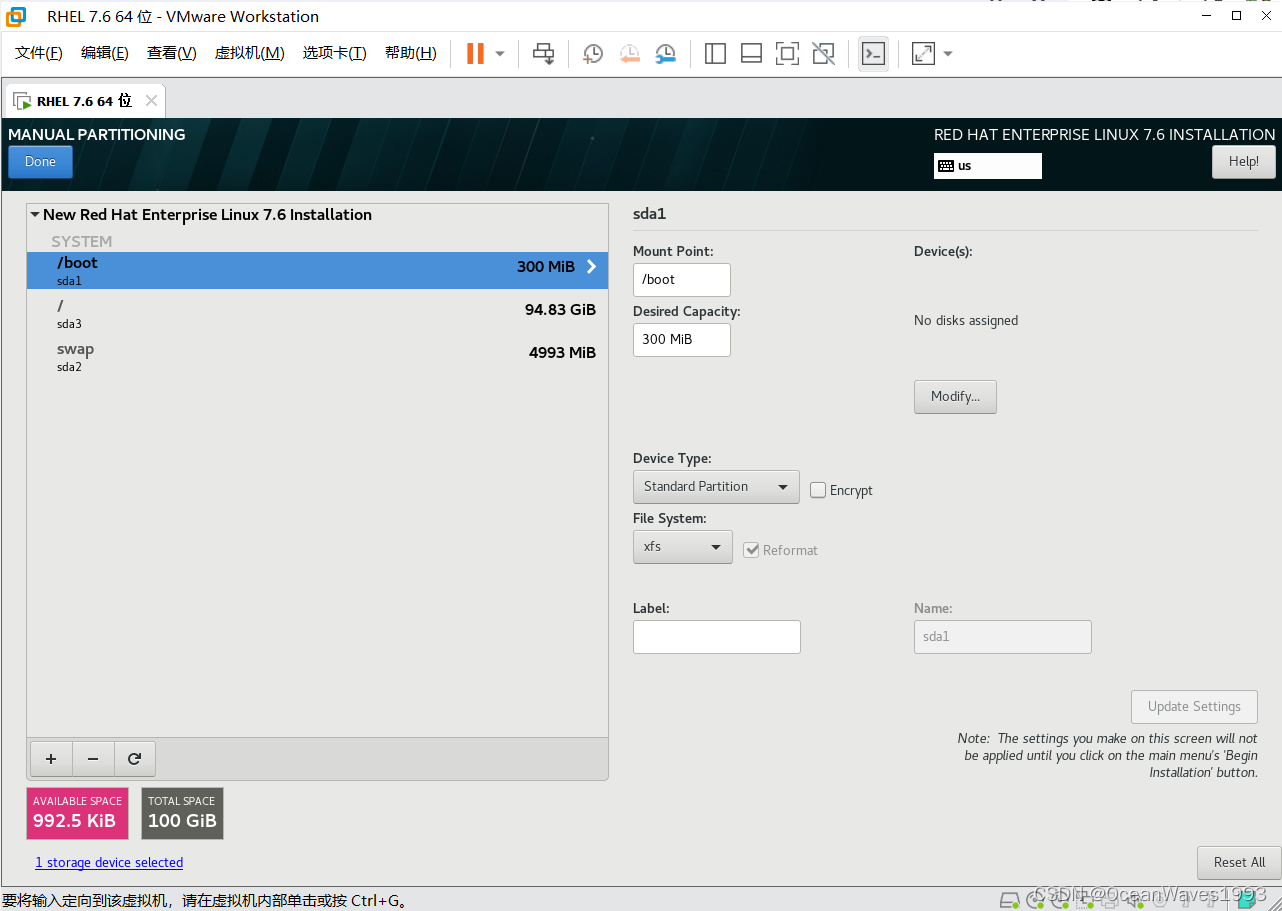Expand the stretch display dropdown arrow
This screenshot has width=1282, height=911.
pyautogui.click(x=948, y=53)
